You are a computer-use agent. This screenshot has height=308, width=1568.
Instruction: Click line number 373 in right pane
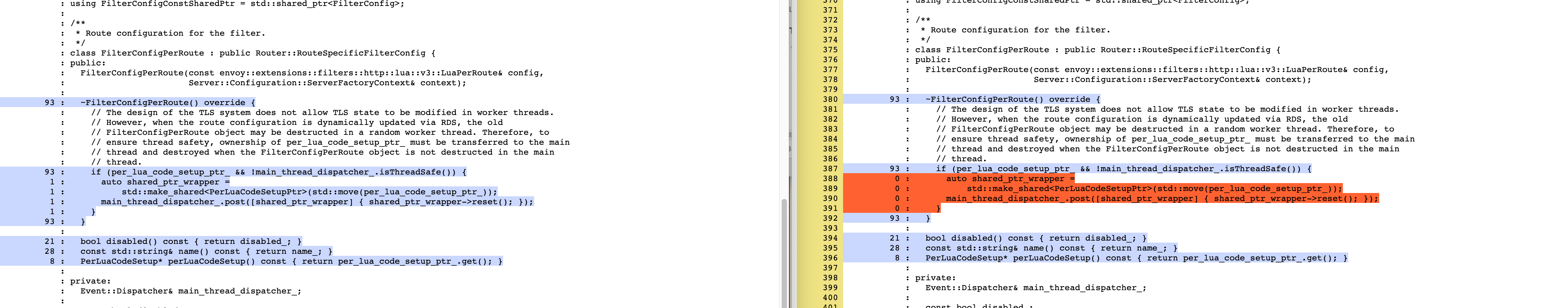coord(830,30)
